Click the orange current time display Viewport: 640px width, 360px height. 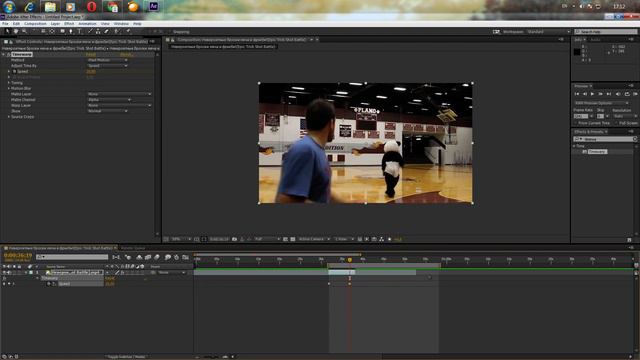18,256
